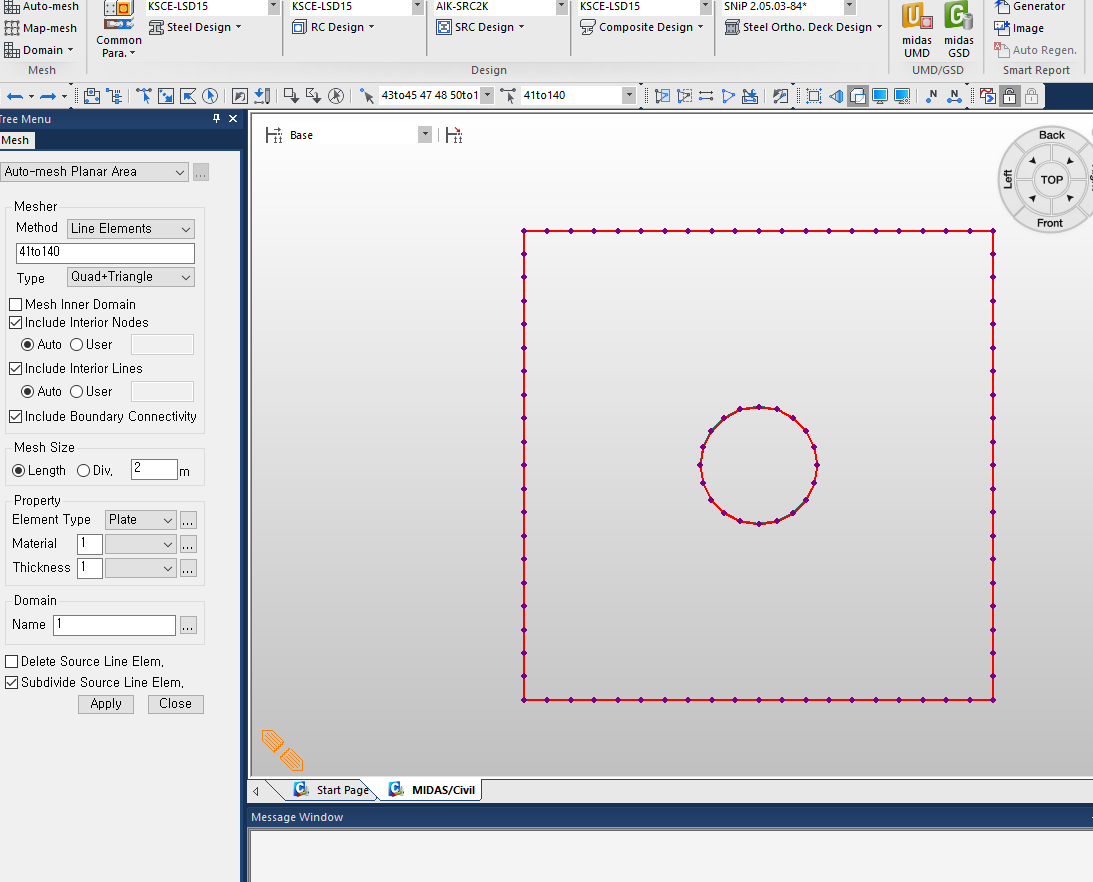1093x882 pixels.
Task: Click the ellipsis button beside Domain Name
Action: (188, 625)
